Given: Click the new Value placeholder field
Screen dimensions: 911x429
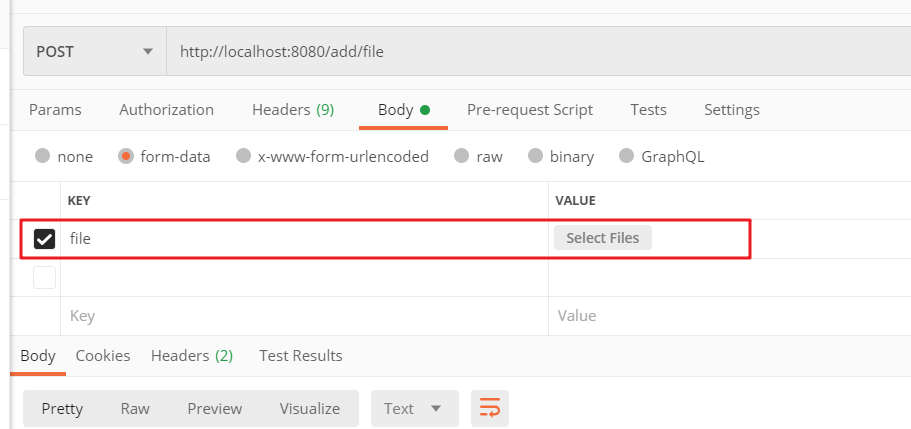Looking at the screenshot, I should pos(730,316).
